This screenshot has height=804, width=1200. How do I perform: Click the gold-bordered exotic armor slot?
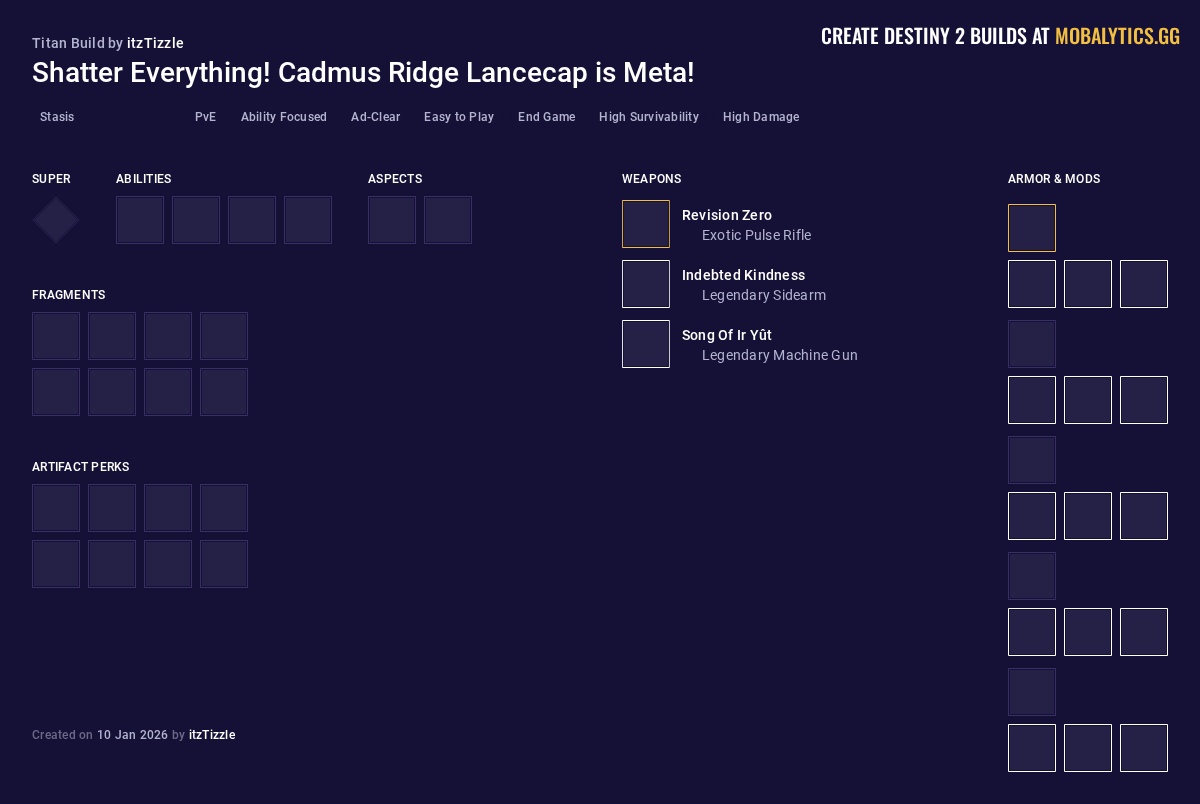(x=1032, y=228)
